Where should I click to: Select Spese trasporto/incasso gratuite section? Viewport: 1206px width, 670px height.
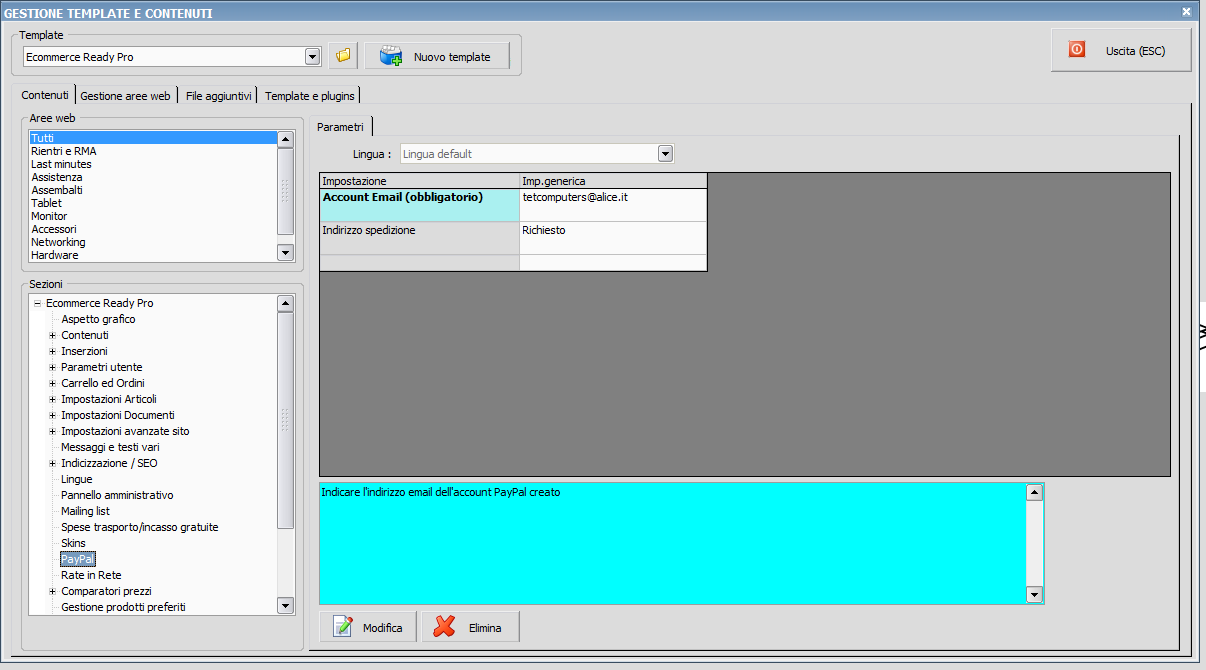click(x=139, y=527)
